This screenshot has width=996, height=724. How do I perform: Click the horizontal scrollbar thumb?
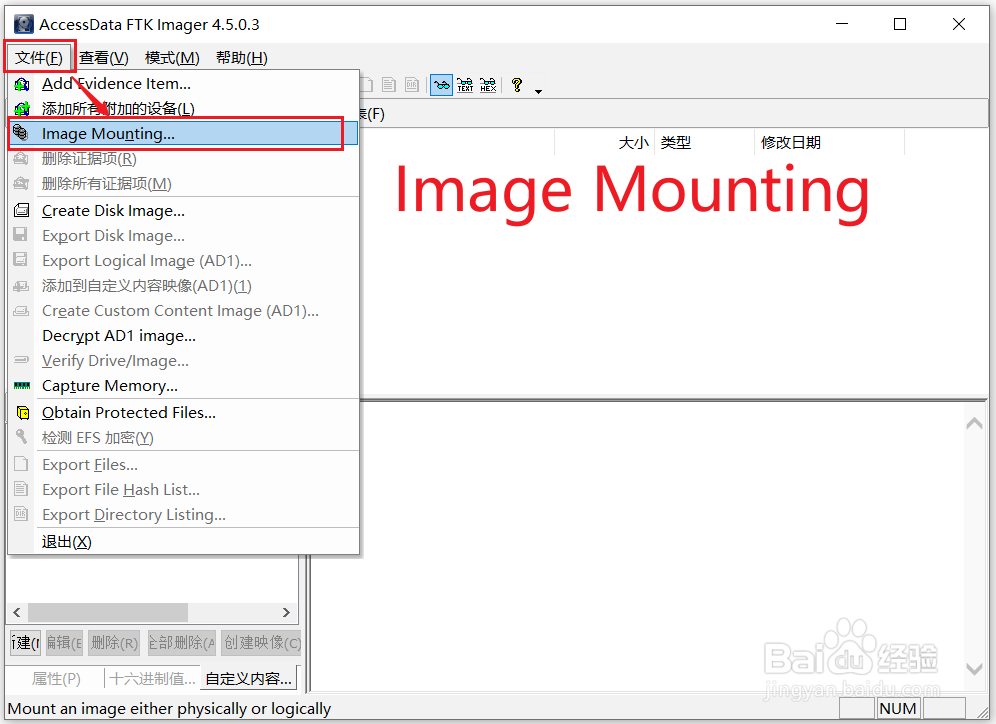[108, 612]
